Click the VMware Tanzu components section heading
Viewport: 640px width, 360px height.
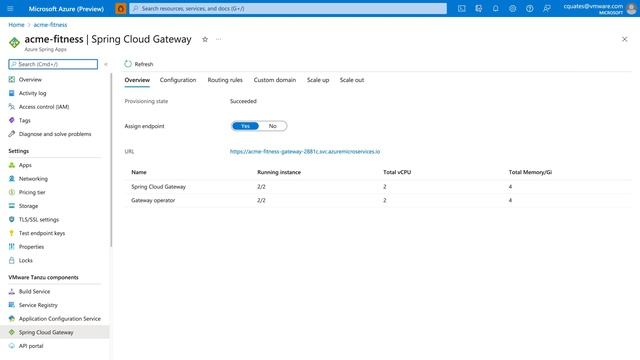43,277
